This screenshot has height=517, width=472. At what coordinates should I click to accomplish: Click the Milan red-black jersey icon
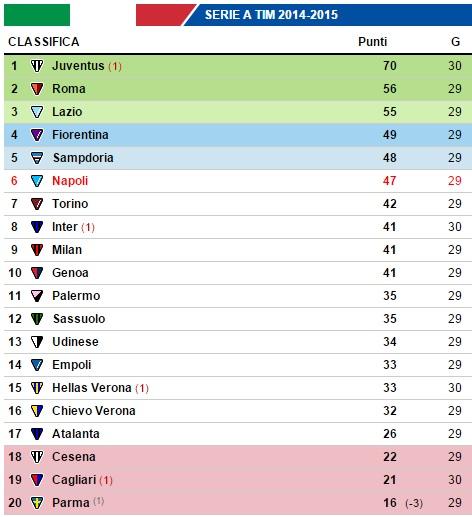37,250
